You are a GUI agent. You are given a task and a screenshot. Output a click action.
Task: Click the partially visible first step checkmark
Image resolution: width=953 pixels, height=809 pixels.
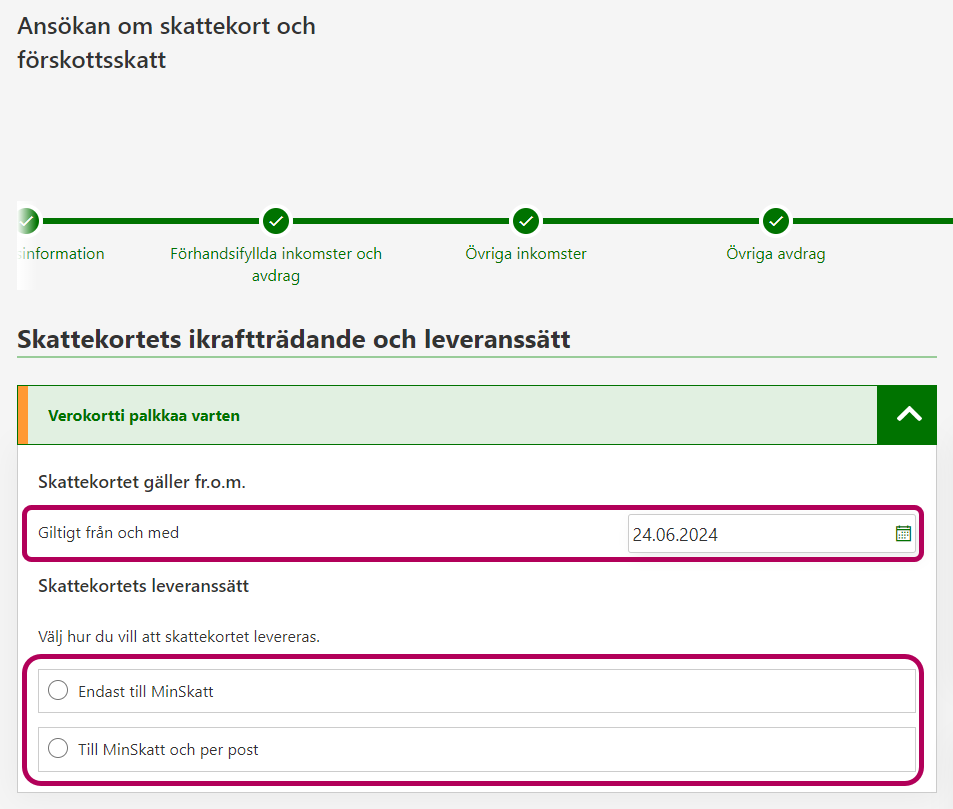coord(28,220)
